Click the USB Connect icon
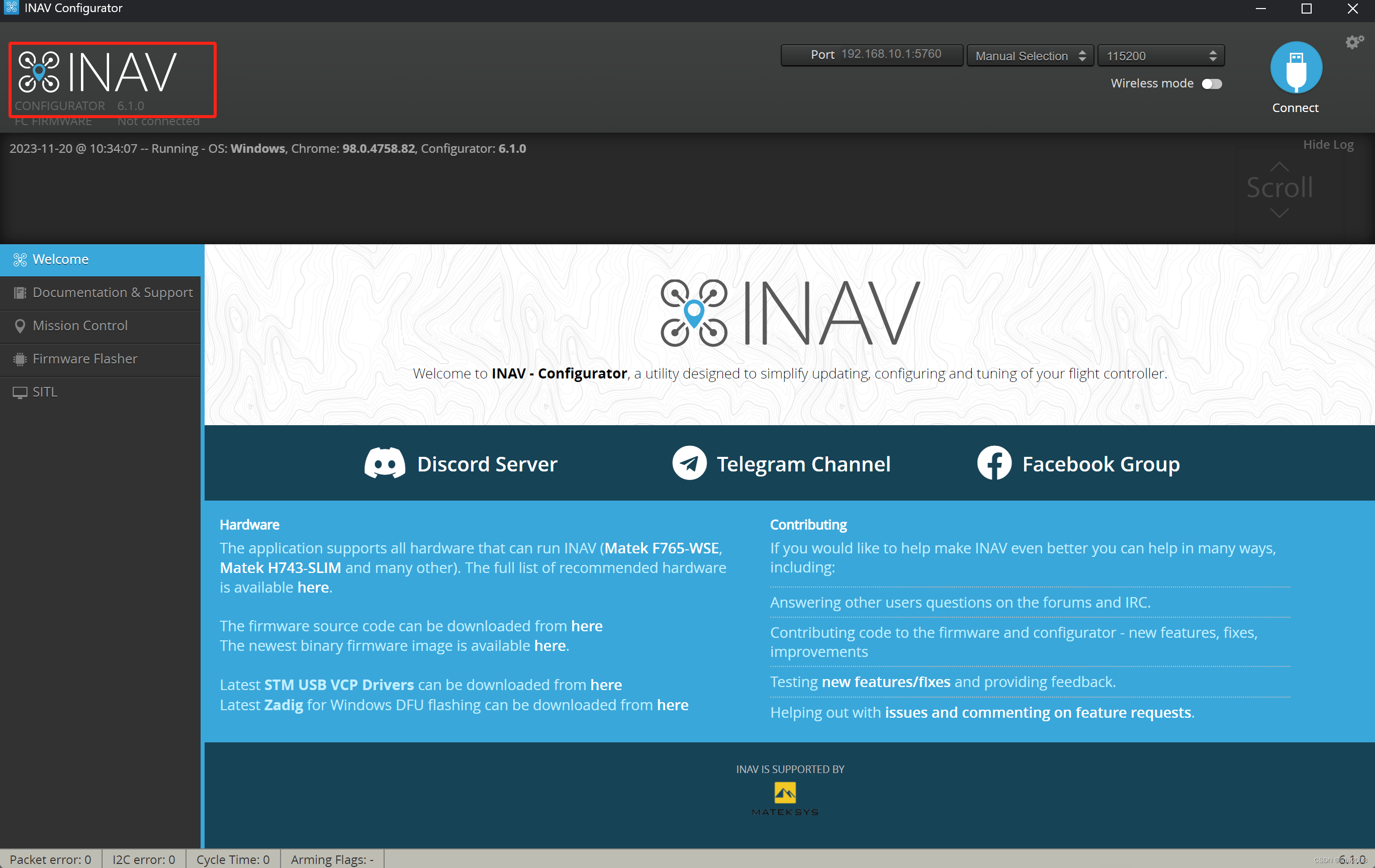This screenshot has height=868, width=1375. click(1295, 67)
